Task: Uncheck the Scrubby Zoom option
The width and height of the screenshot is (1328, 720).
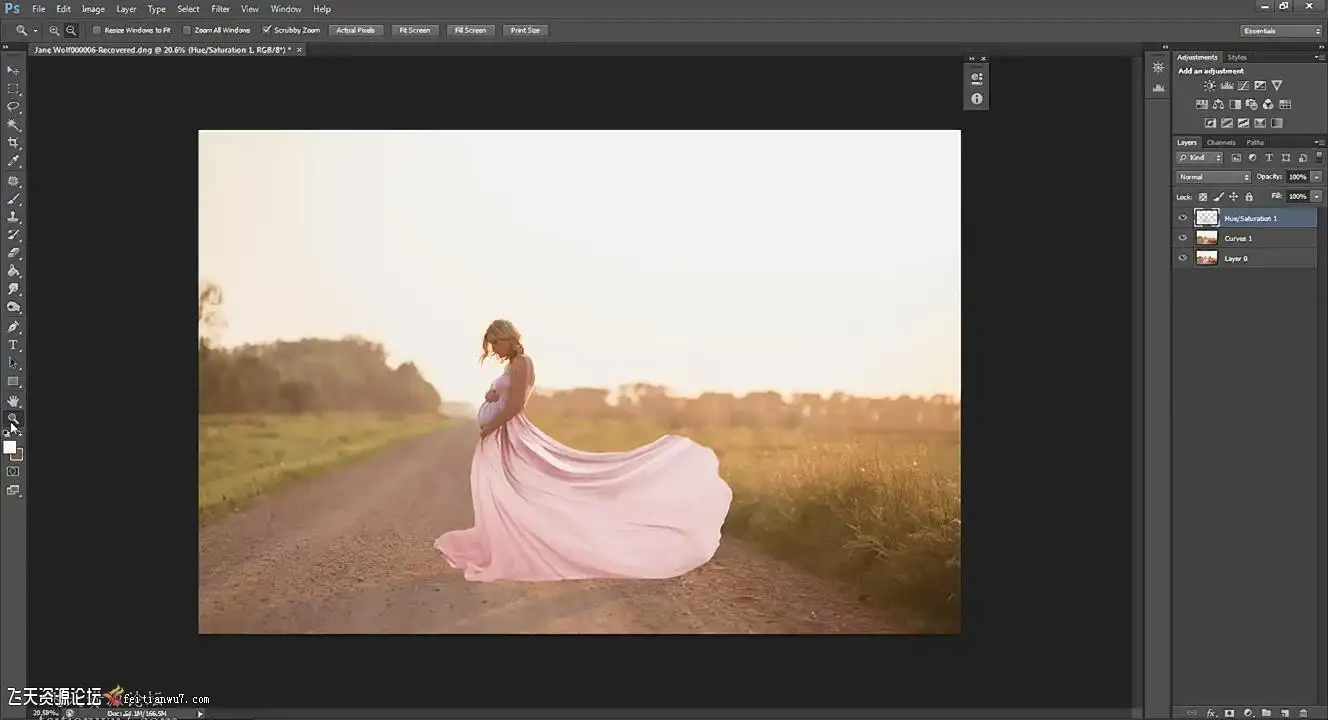Action: click(x=267, y=30)
